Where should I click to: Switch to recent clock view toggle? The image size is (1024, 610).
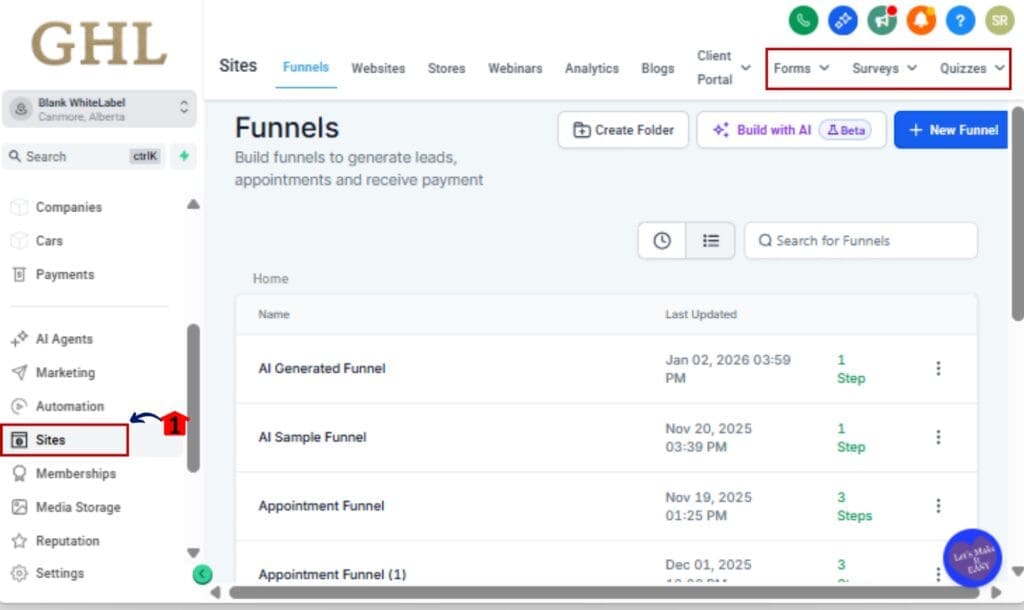click(661, 241)
